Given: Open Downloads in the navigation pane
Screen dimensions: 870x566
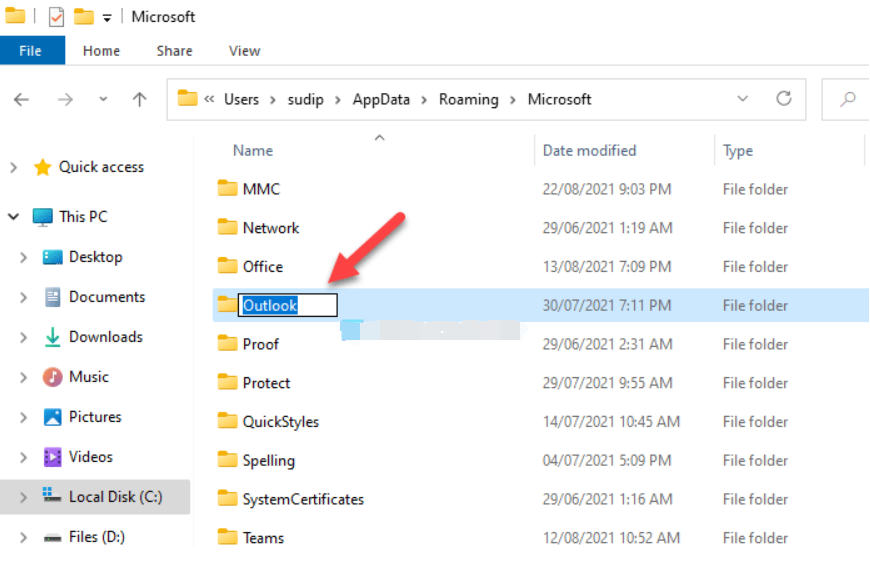Looking at the screenshot, I should (x=105, y=337).
